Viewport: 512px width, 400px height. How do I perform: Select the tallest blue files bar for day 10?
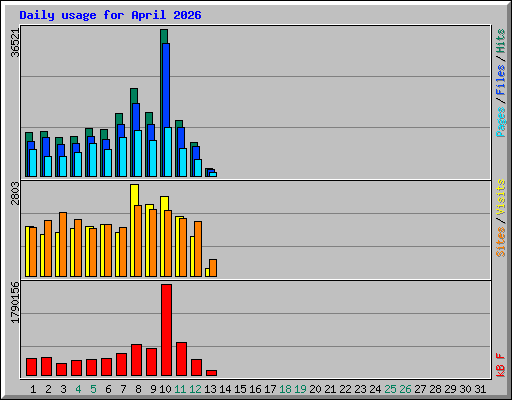click(165, 110)
